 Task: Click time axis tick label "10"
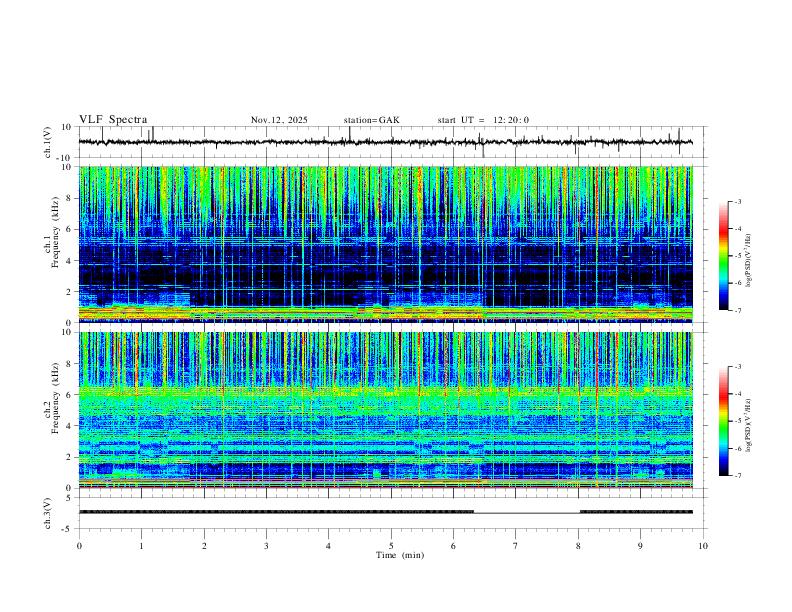click(703, 546)
